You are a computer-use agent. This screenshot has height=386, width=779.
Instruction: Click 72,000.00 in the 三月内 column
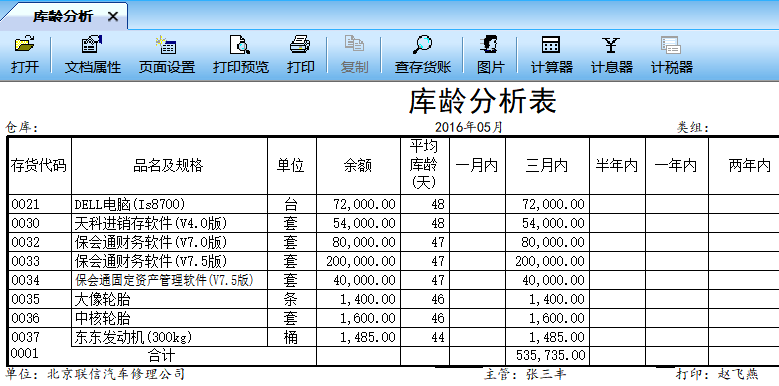(x=553, y=204)
